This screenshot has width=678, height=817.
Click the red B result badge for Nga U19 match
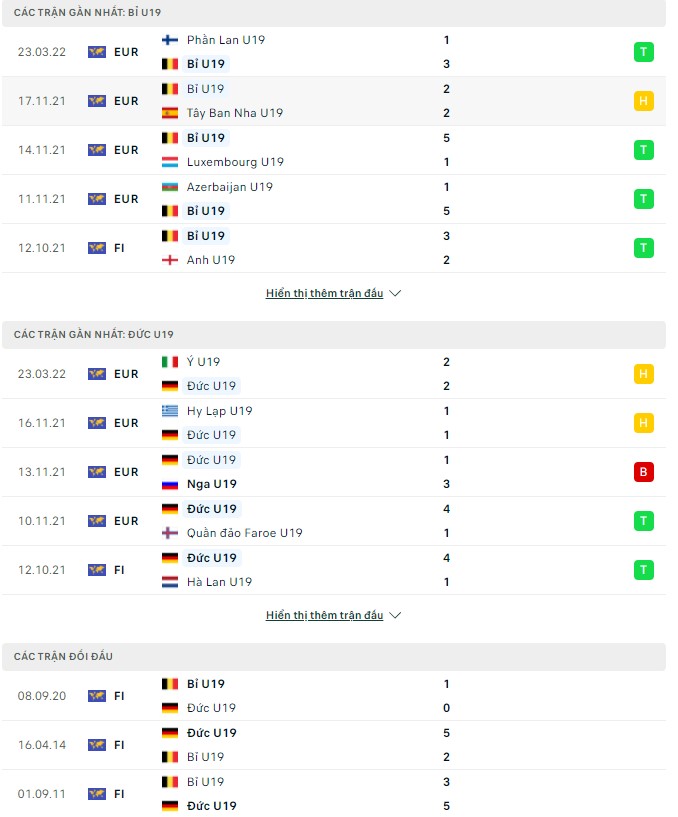644,472
